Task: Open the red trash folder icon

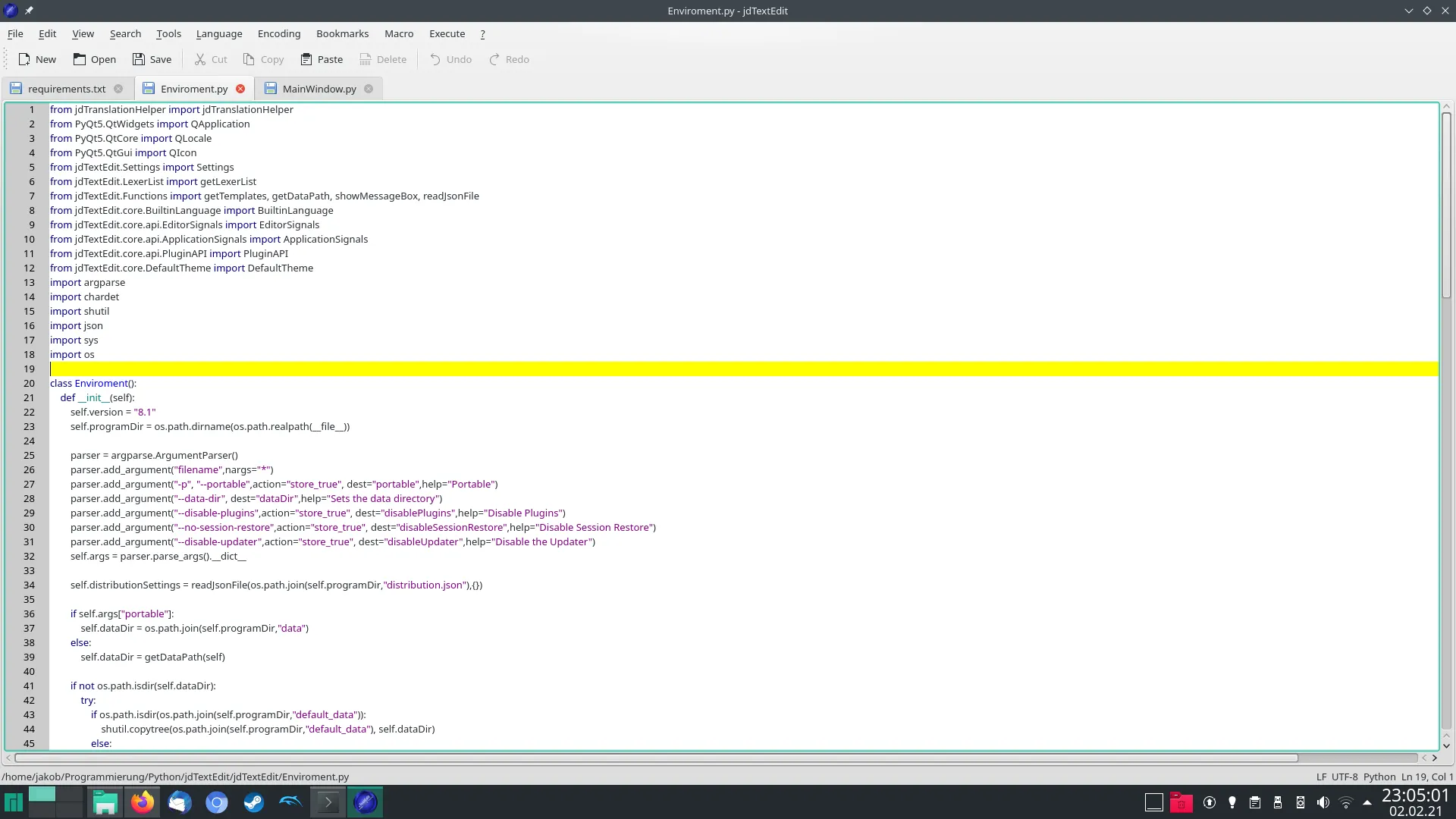Action: tap(1181, 802)
